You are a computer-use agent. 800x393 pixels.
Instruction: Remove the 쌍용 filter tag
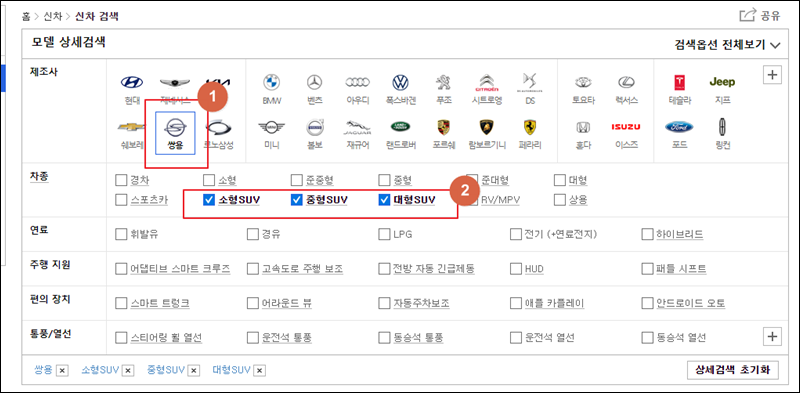(62, 371)
